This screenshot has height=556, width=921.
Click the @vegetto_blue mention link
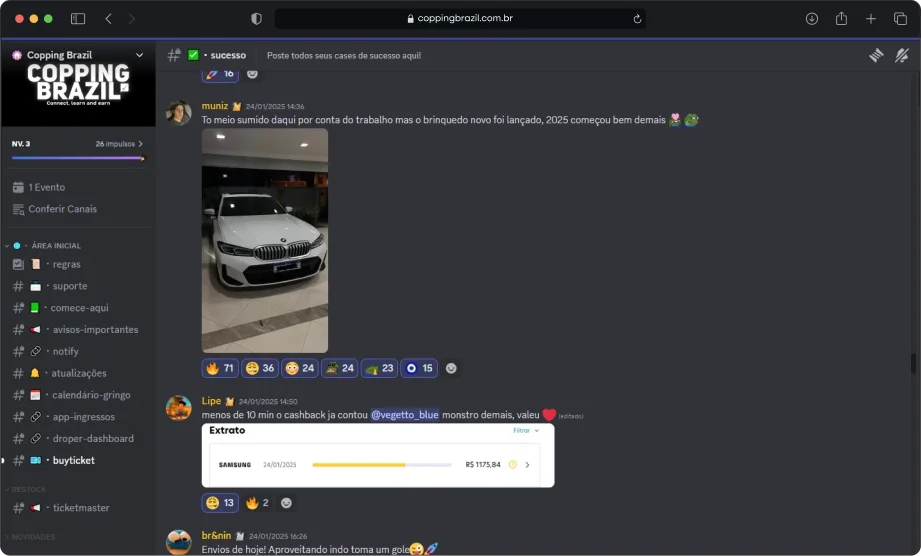click(x=404, y=414)
